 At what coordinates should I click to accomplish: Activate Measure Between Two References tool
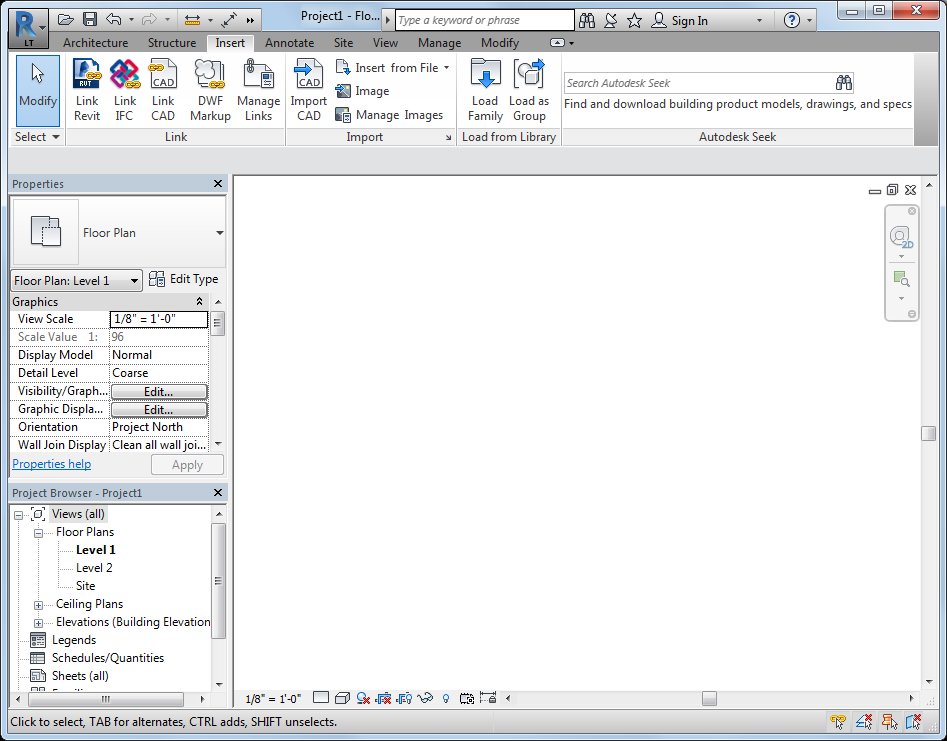tap(192, 20)
